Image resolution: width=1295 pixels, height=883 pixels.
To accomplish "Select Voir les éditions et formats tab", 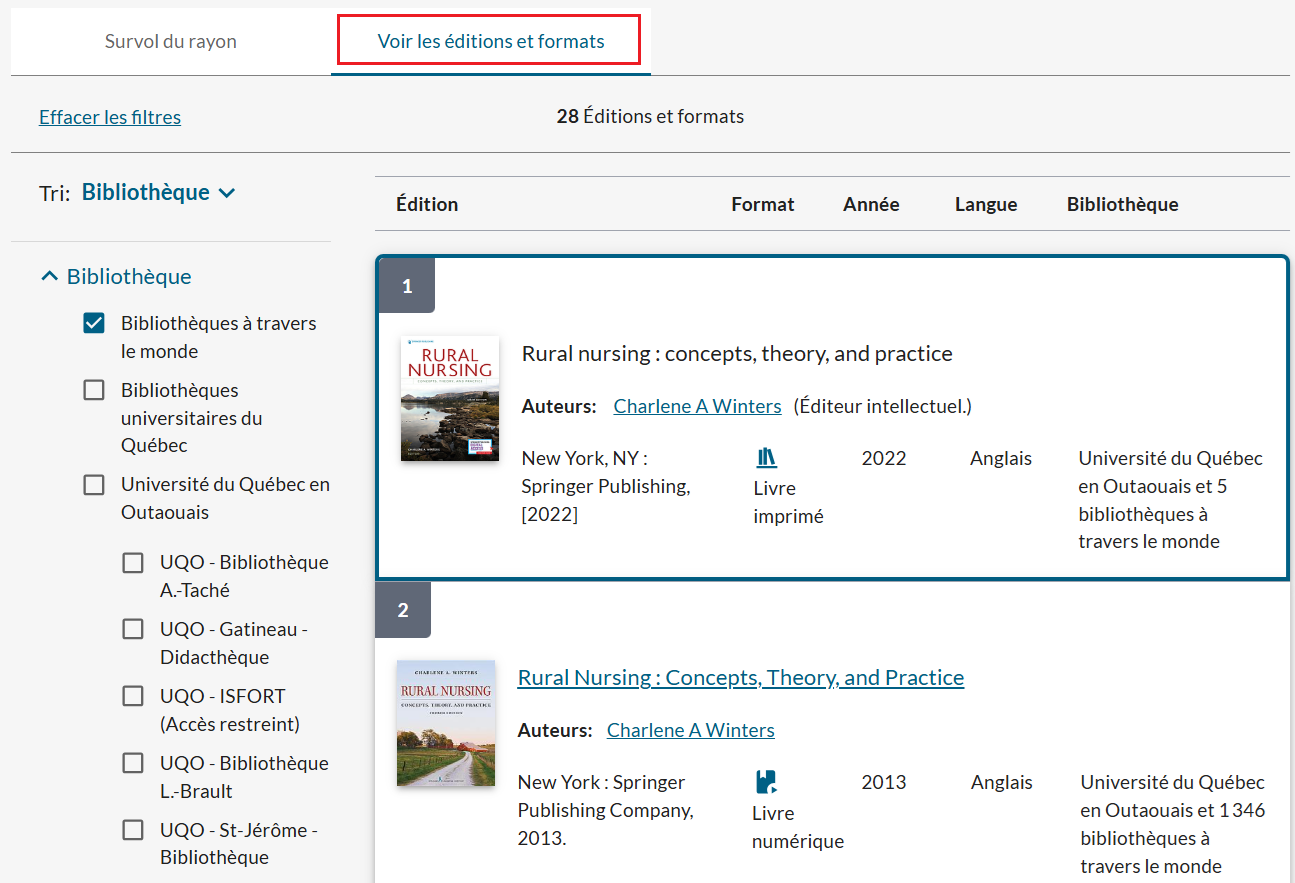I will (x=490, y=42).
